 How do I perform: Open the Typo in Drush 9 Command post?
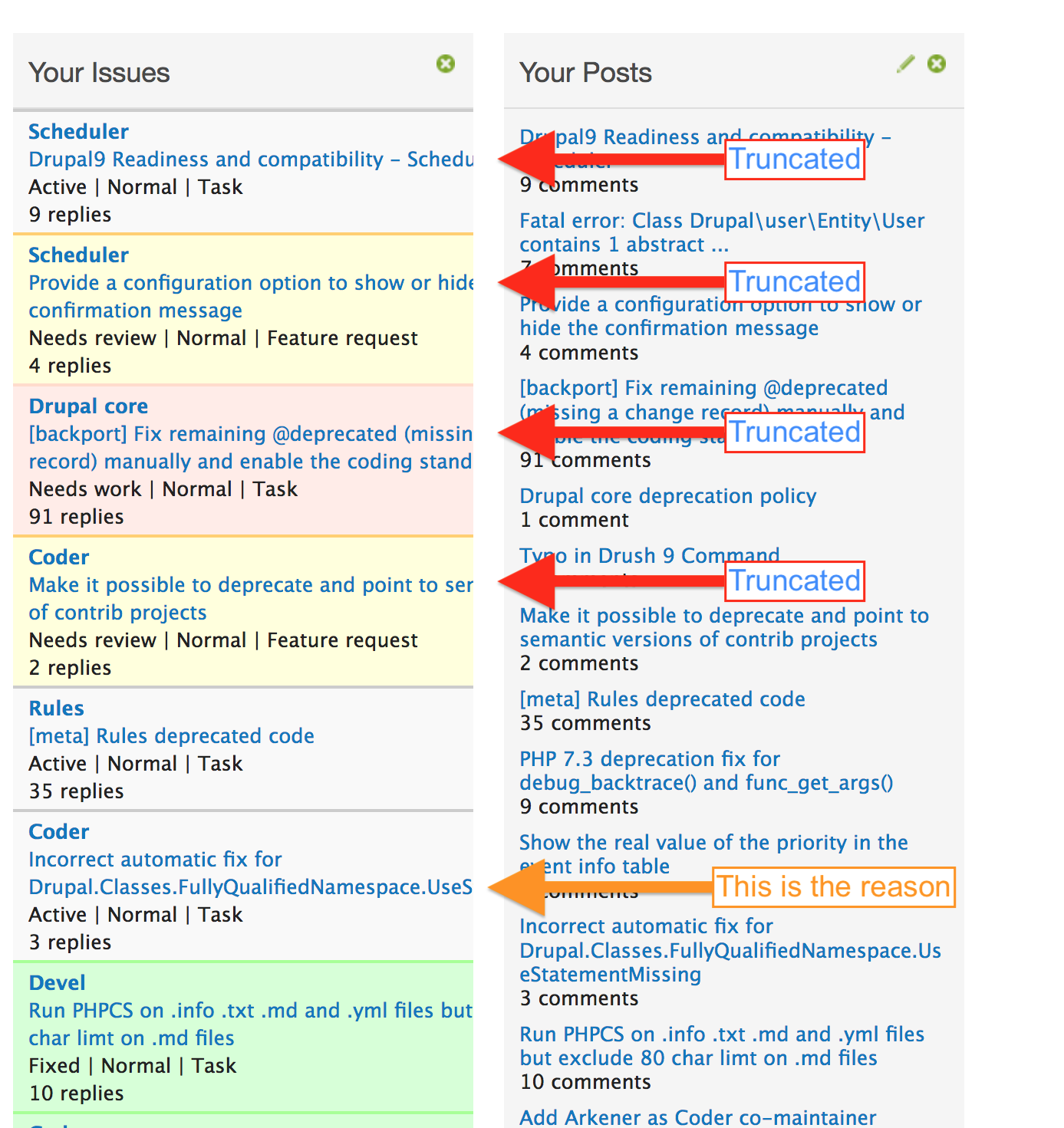point(649,555)
